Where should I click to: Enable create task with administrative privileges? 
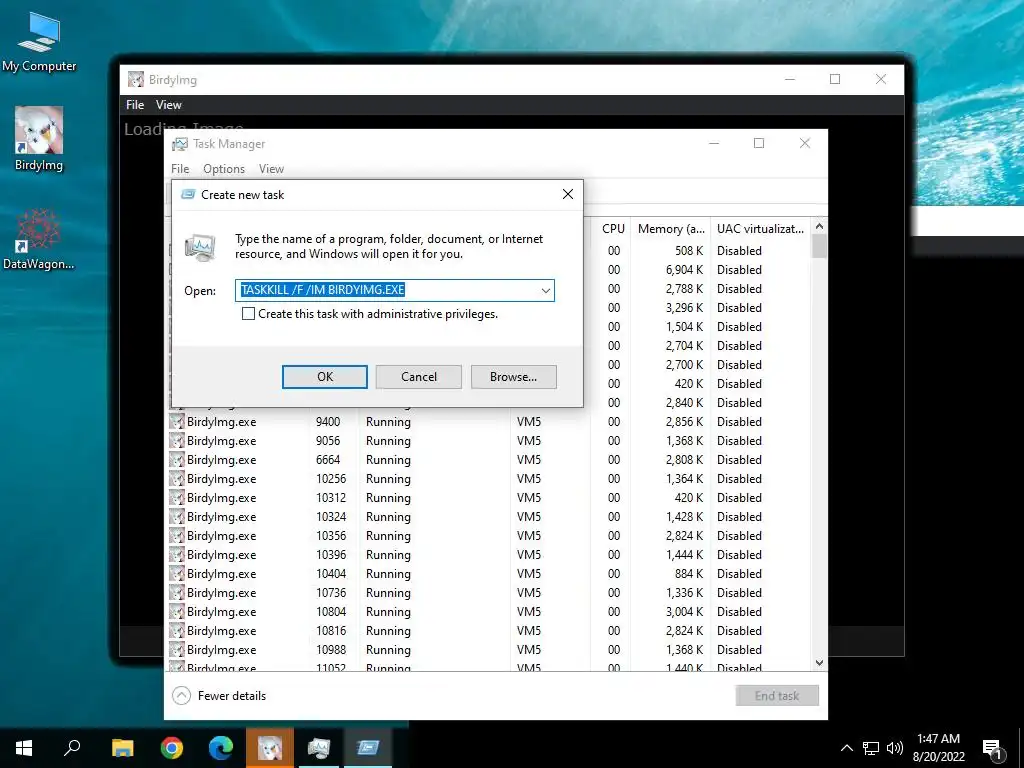[248, 314]
